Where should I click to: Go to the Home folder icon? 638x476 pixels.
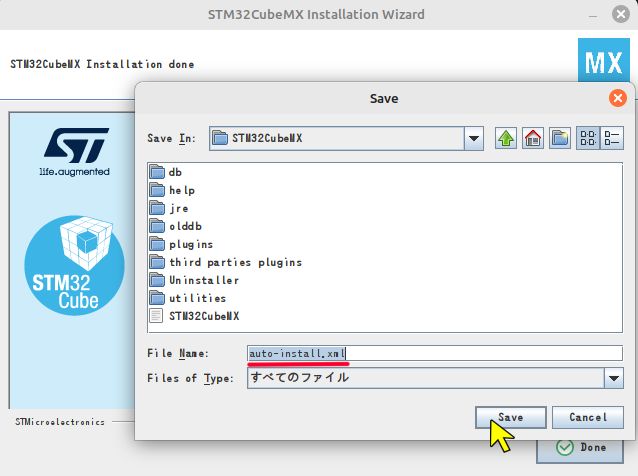point(533,138)
